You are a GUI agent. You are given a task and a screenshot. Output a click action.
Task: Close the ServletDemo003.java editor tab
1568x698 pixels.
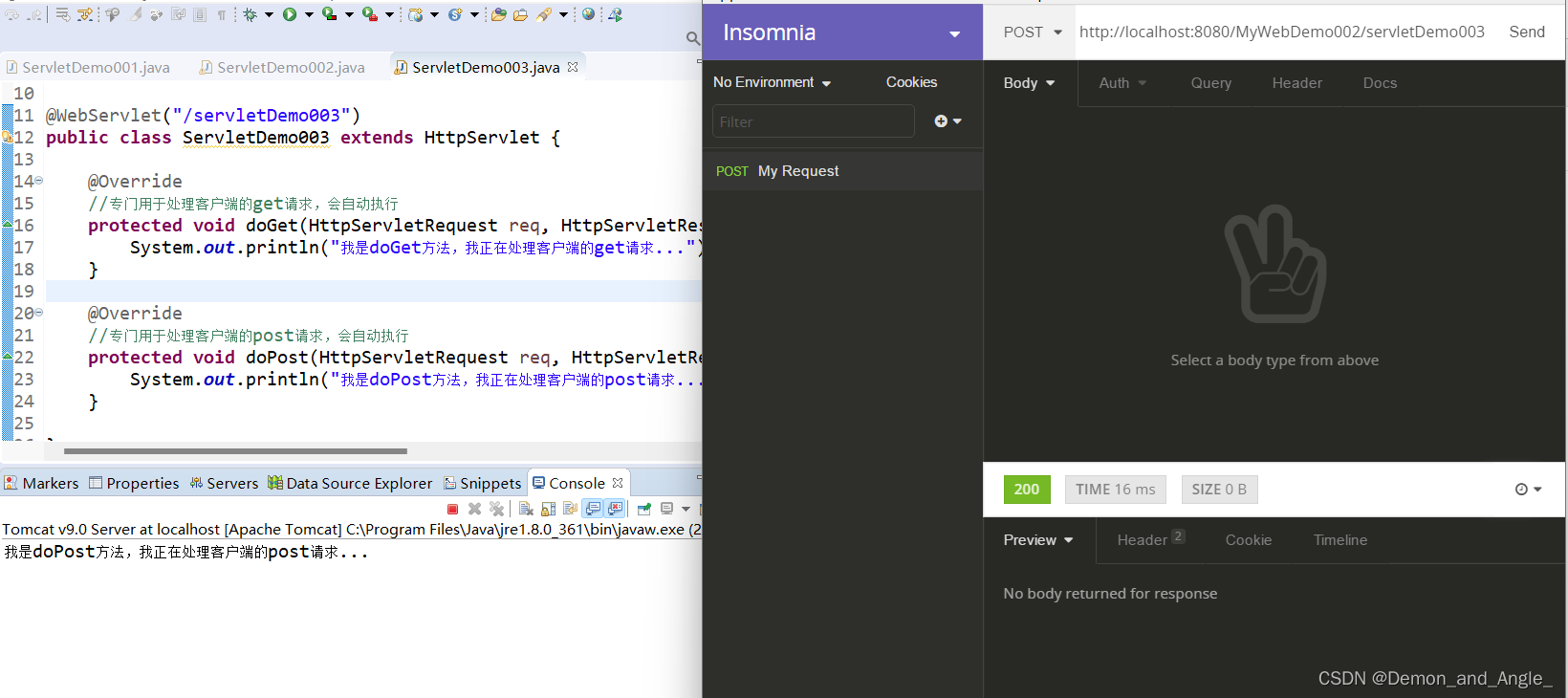coord(573,67)
